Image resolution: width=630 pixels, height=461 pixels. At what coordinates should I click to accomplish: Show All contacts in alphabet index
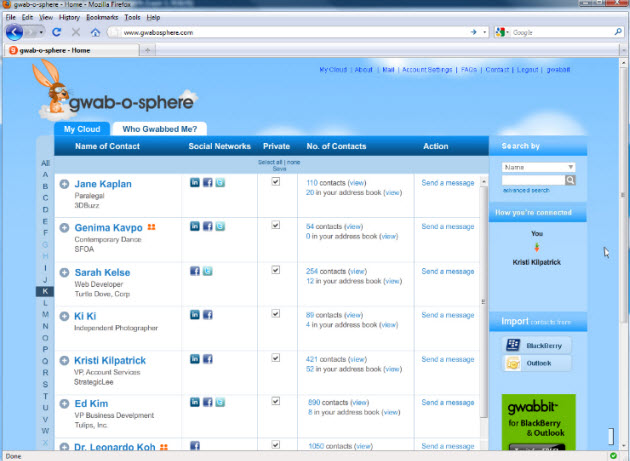(x=45, y=163)
